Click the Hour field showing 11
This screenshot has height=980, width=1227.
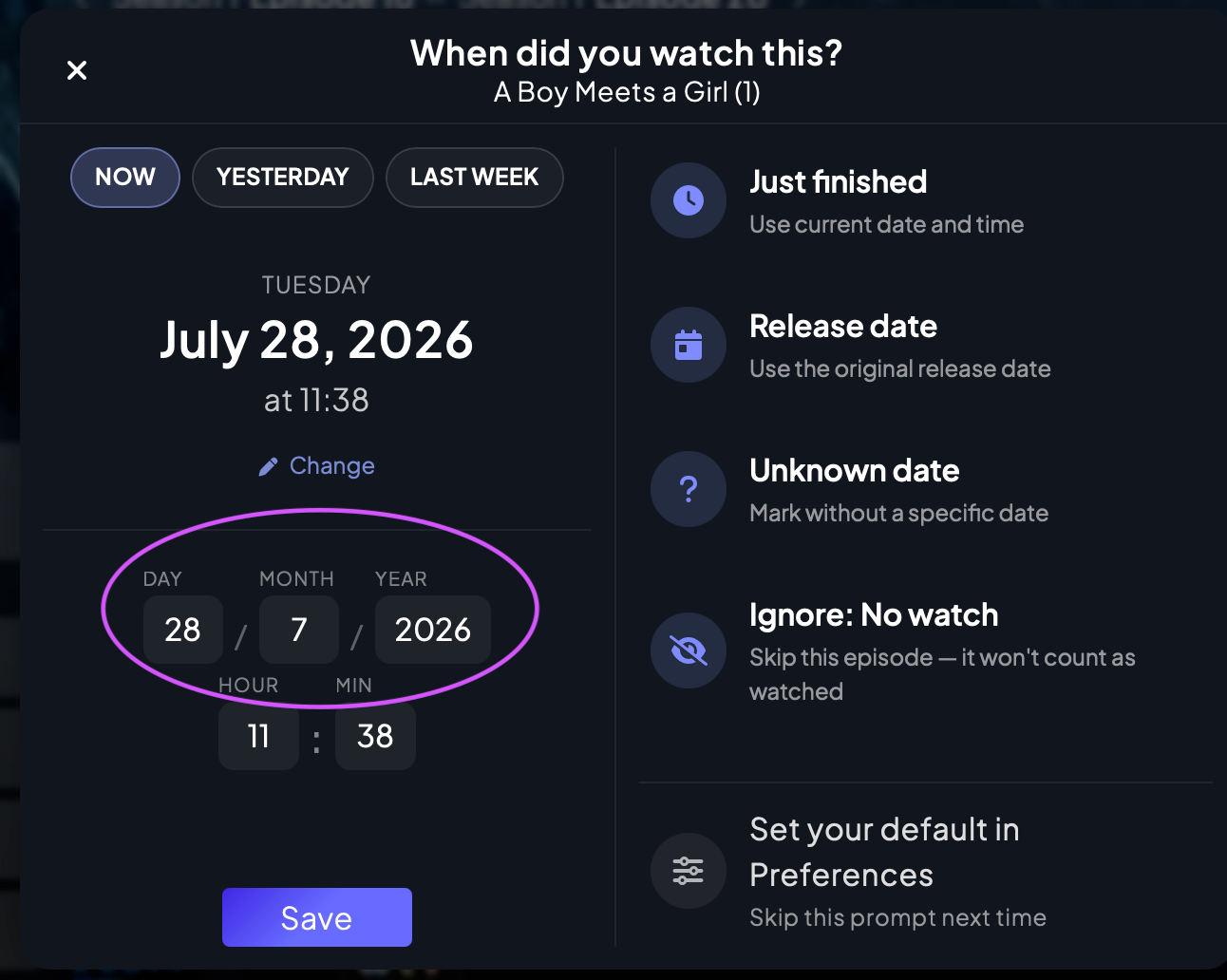click(x=258, y=736)
